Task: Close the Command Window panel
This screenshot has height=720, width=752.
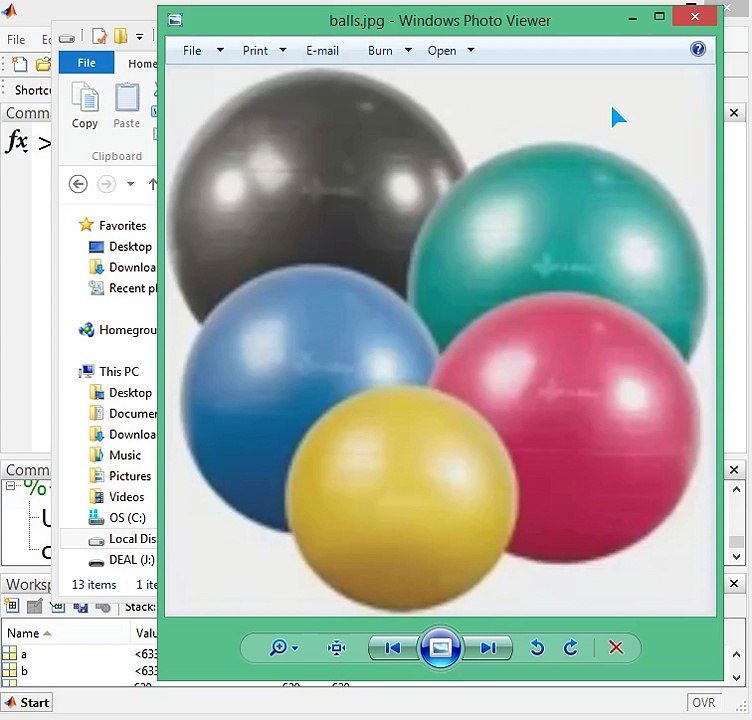Action: tap(734, 113)
